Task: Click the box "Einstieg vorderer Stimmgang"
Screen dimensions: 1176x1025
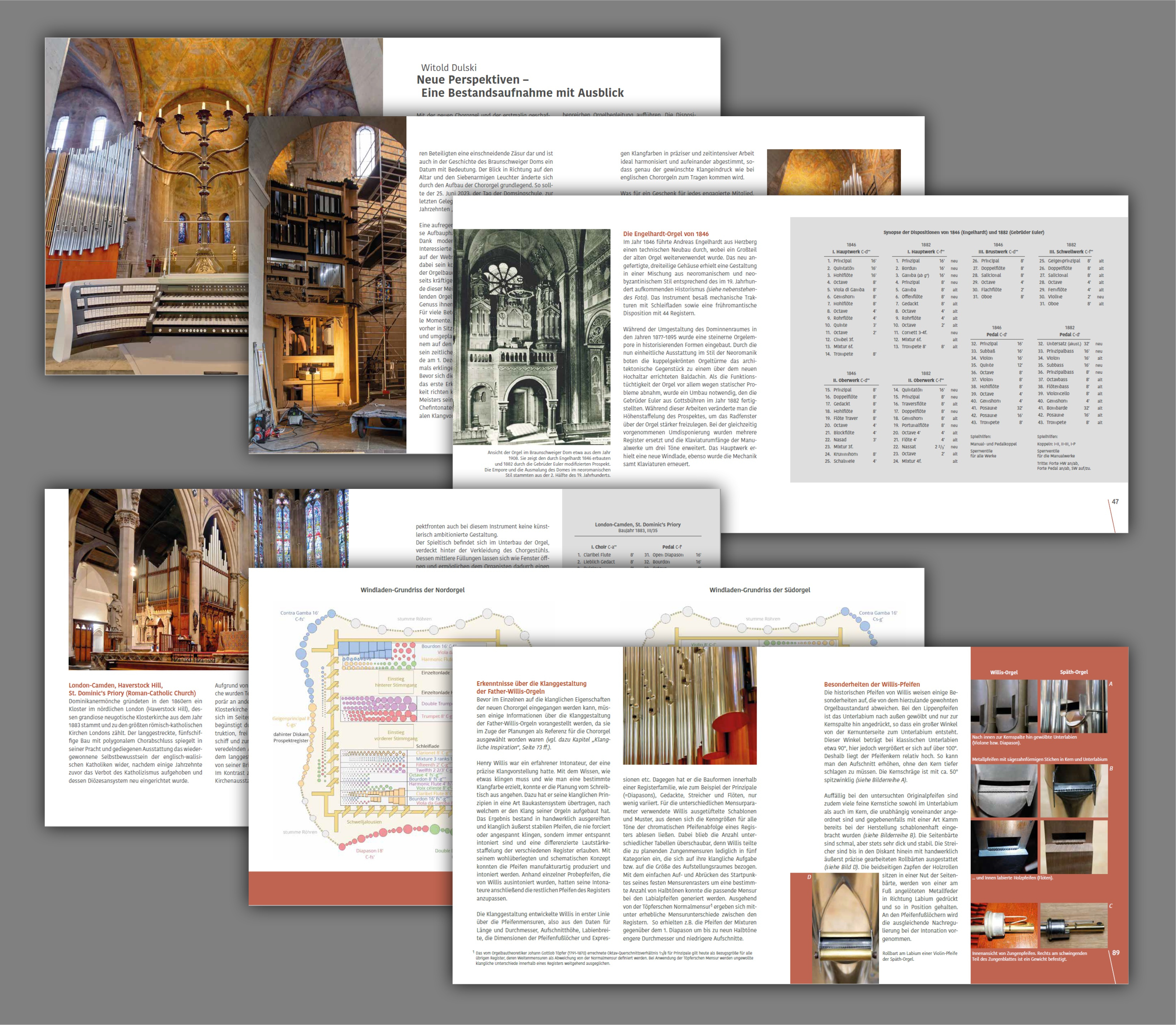Action: point(395,735)
